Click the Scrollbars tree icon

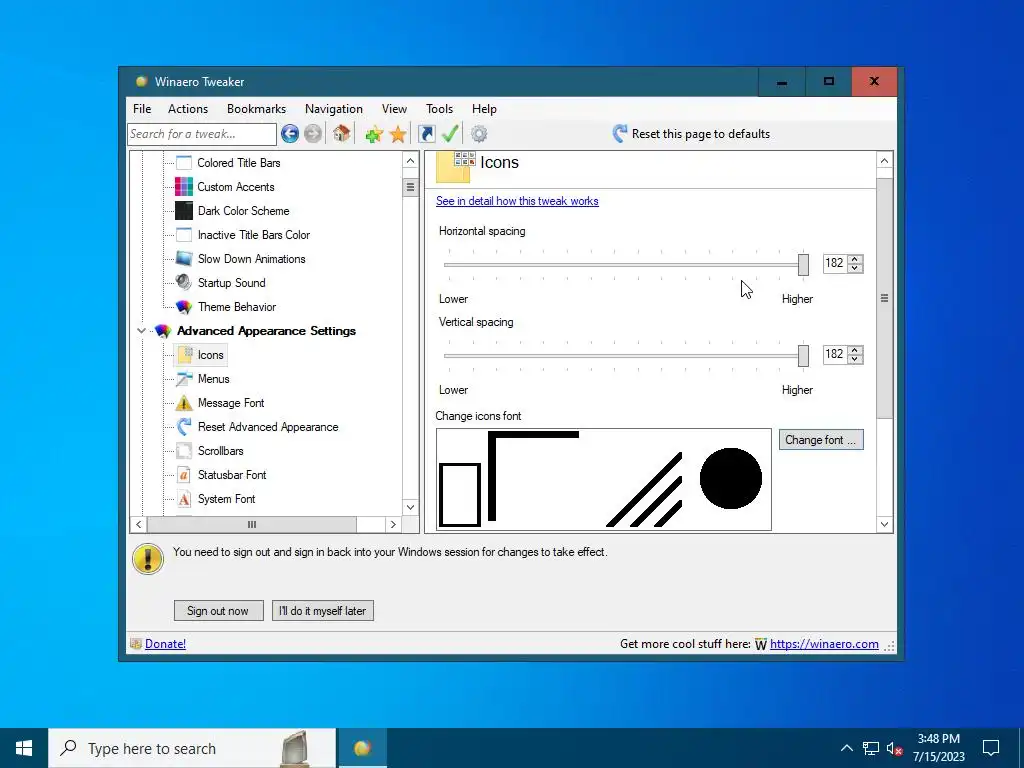(184, 451)
